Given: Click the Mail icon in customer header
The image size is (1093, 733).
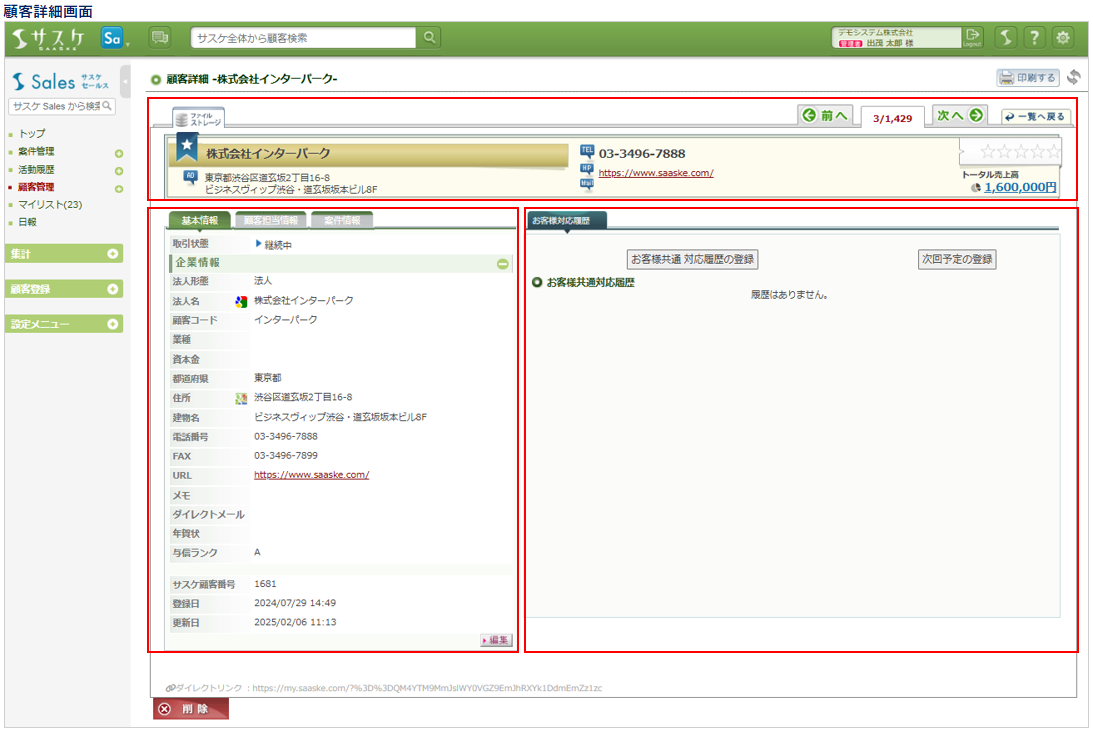Looking at the screenshot, I should (587, 184).
